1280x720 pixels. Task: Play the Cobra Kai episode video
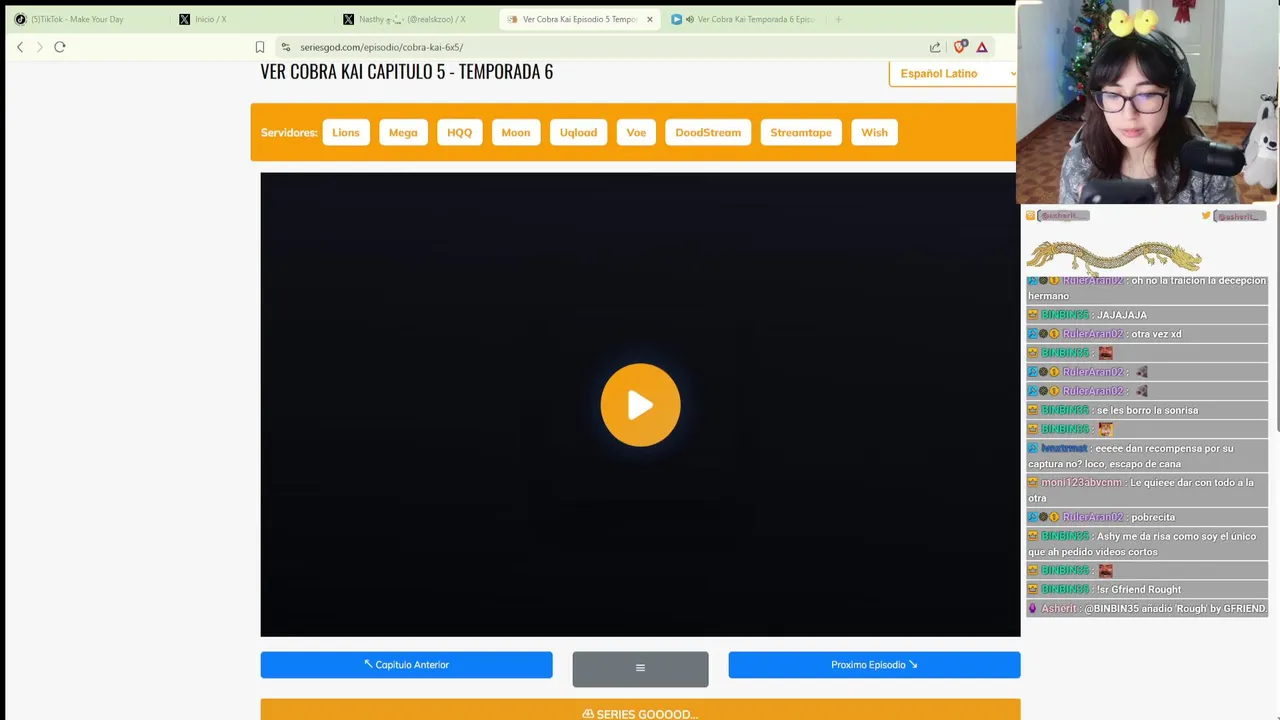640,405
